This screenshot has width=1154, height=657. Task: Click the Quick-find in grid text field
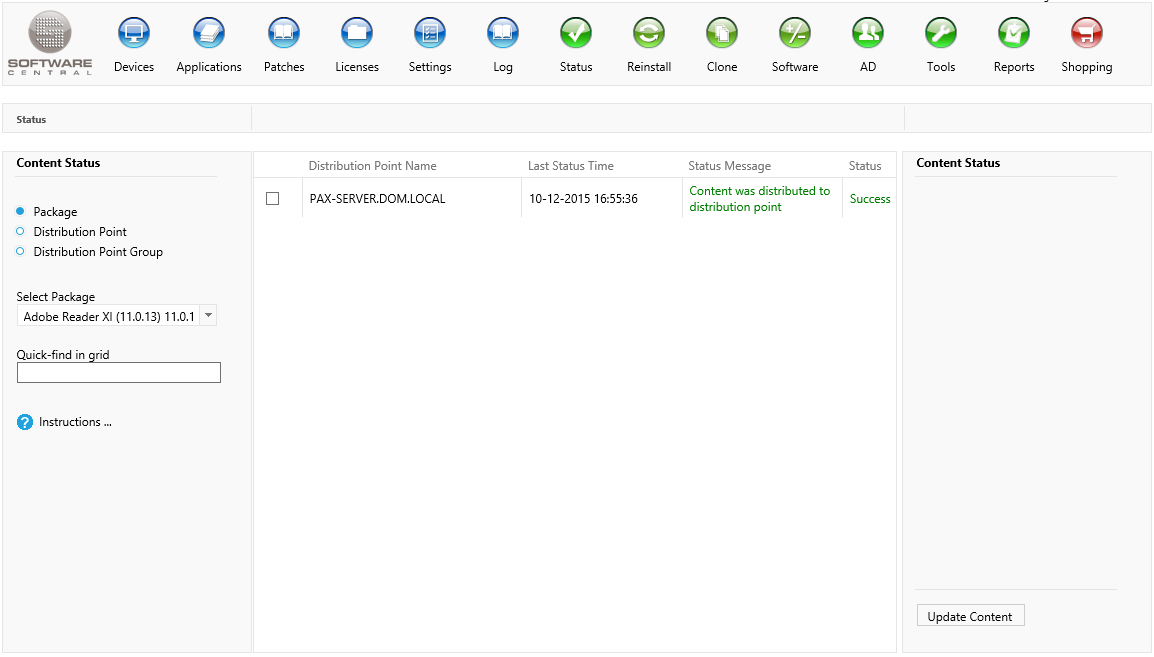point(119,373)
